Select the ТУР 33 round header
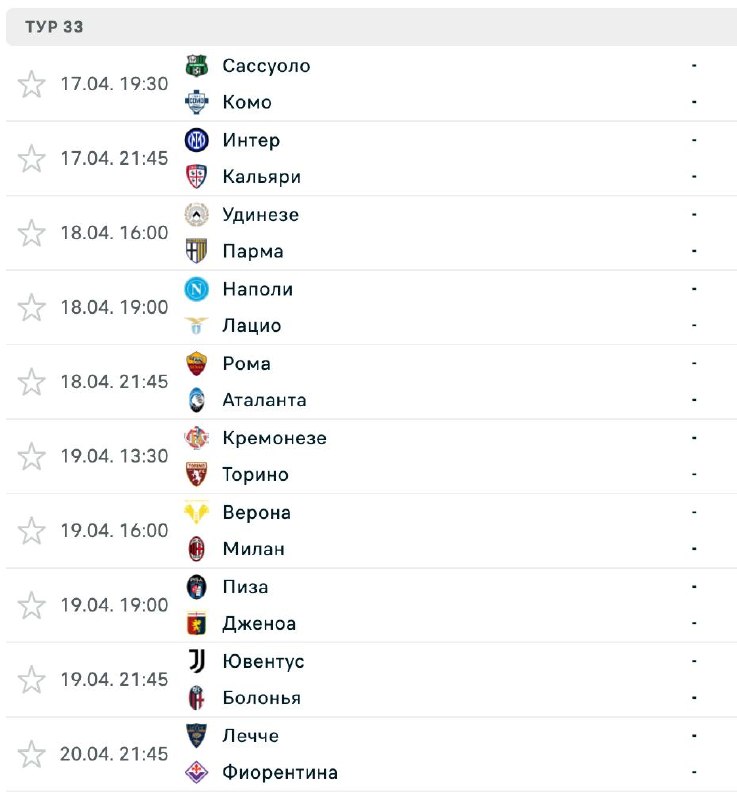This screenshot has height=800, width=737. click(x=55, y=27)
